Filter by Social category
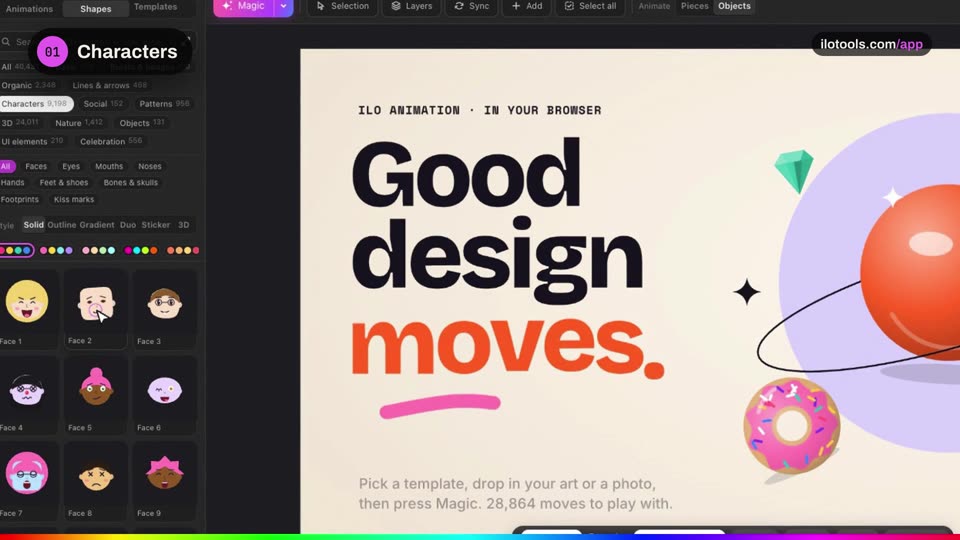960x540 pixels. [x=103, y=103]
